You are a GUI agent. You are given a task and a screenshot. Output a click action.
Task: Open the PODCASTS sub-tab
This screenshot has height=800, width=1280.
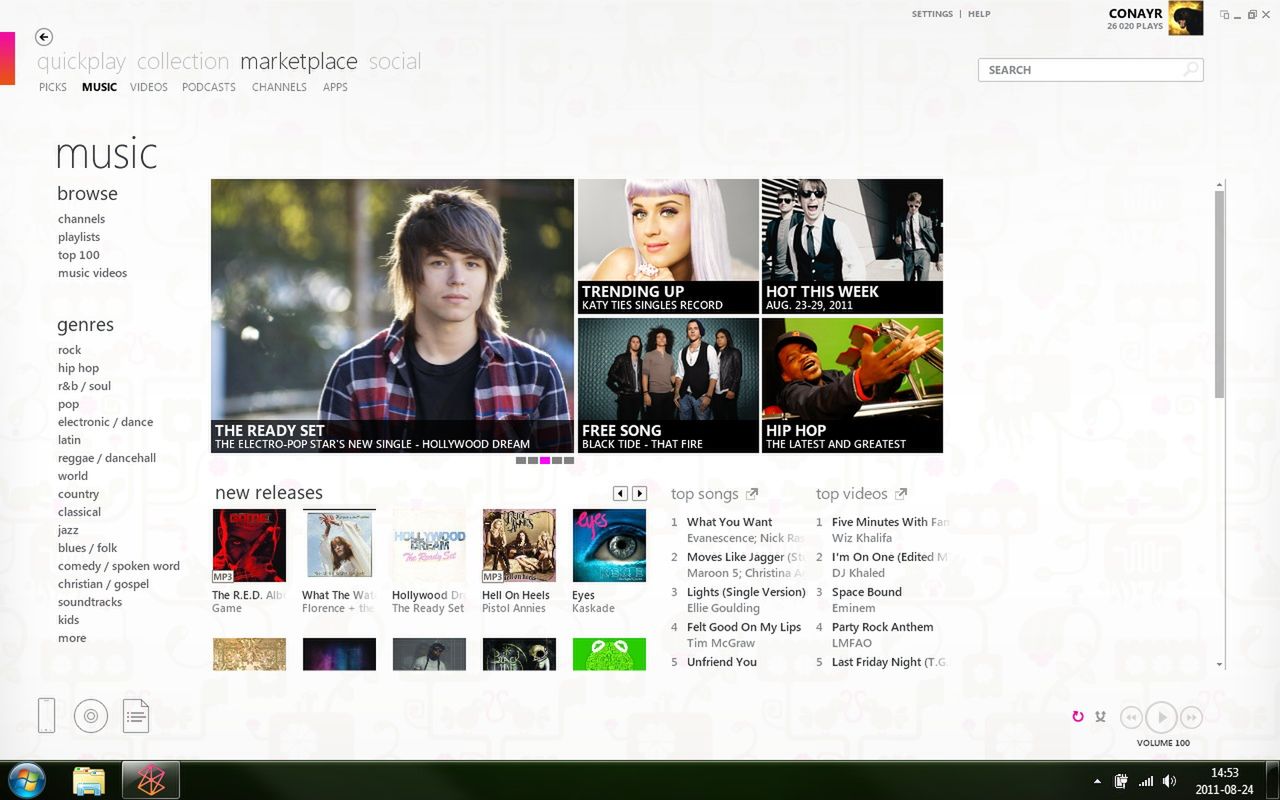coord(209,87)
